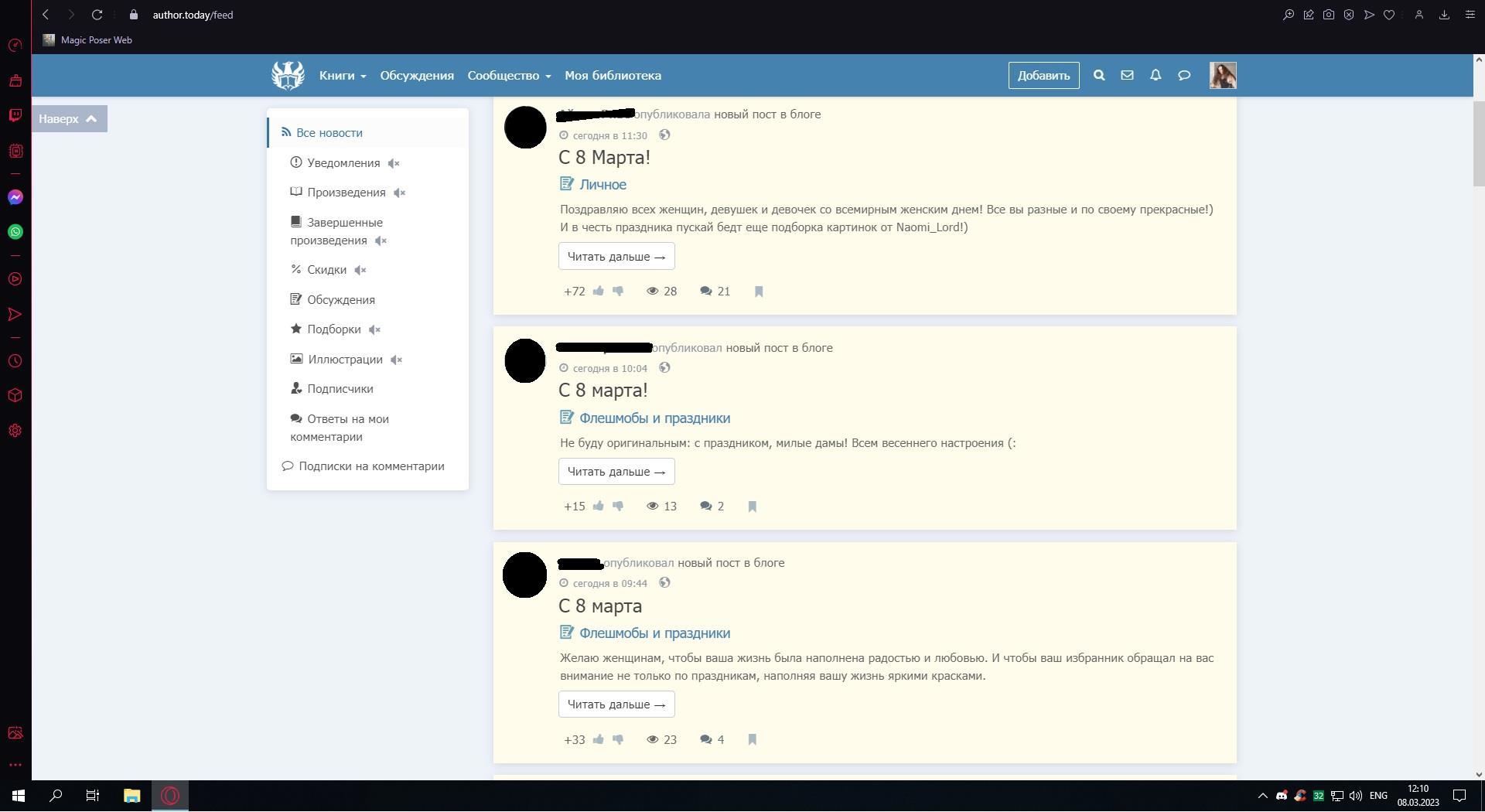Screen dimensions: 1485x812
Task: Toggle mute for Скидки feed
Action: (x=360, y=270)
